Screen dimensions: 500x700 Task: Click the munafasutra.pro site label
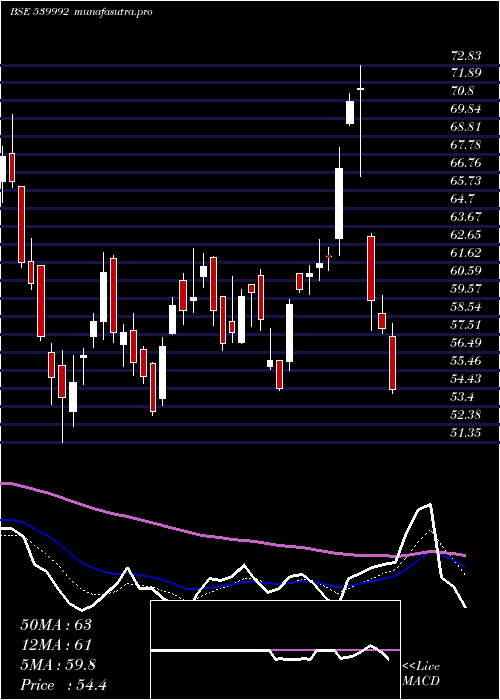(x=113, y=12)
